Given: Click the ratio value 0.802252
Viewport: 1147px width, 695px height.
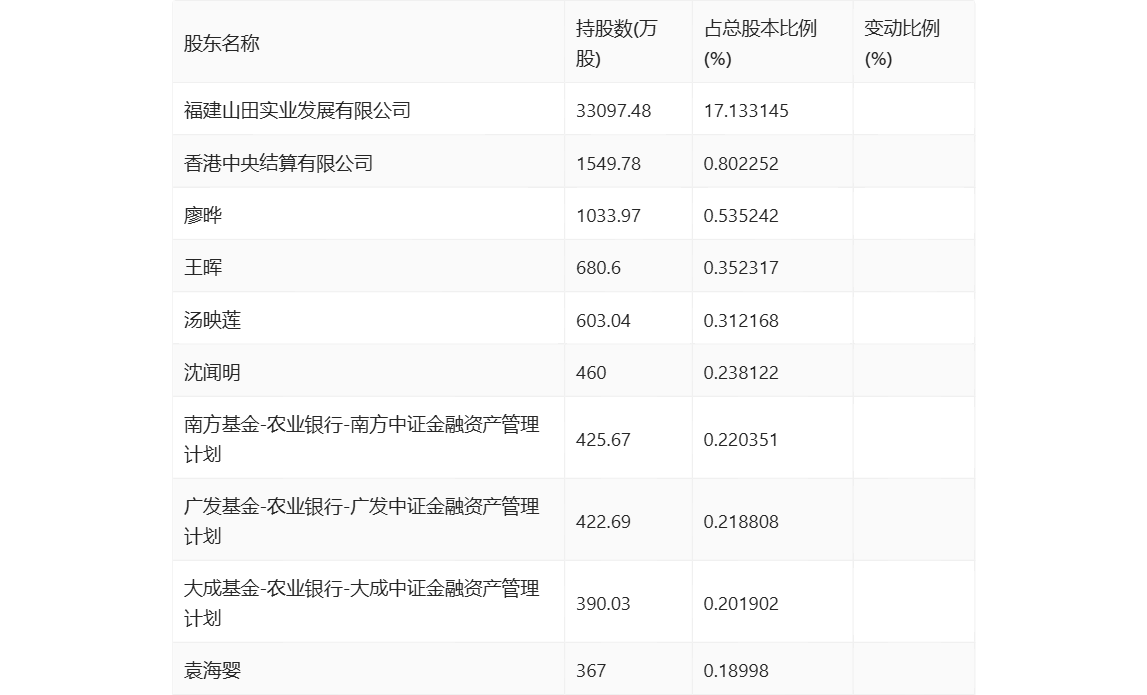Looking at the screenshot, I should click(x=741, y=163).
